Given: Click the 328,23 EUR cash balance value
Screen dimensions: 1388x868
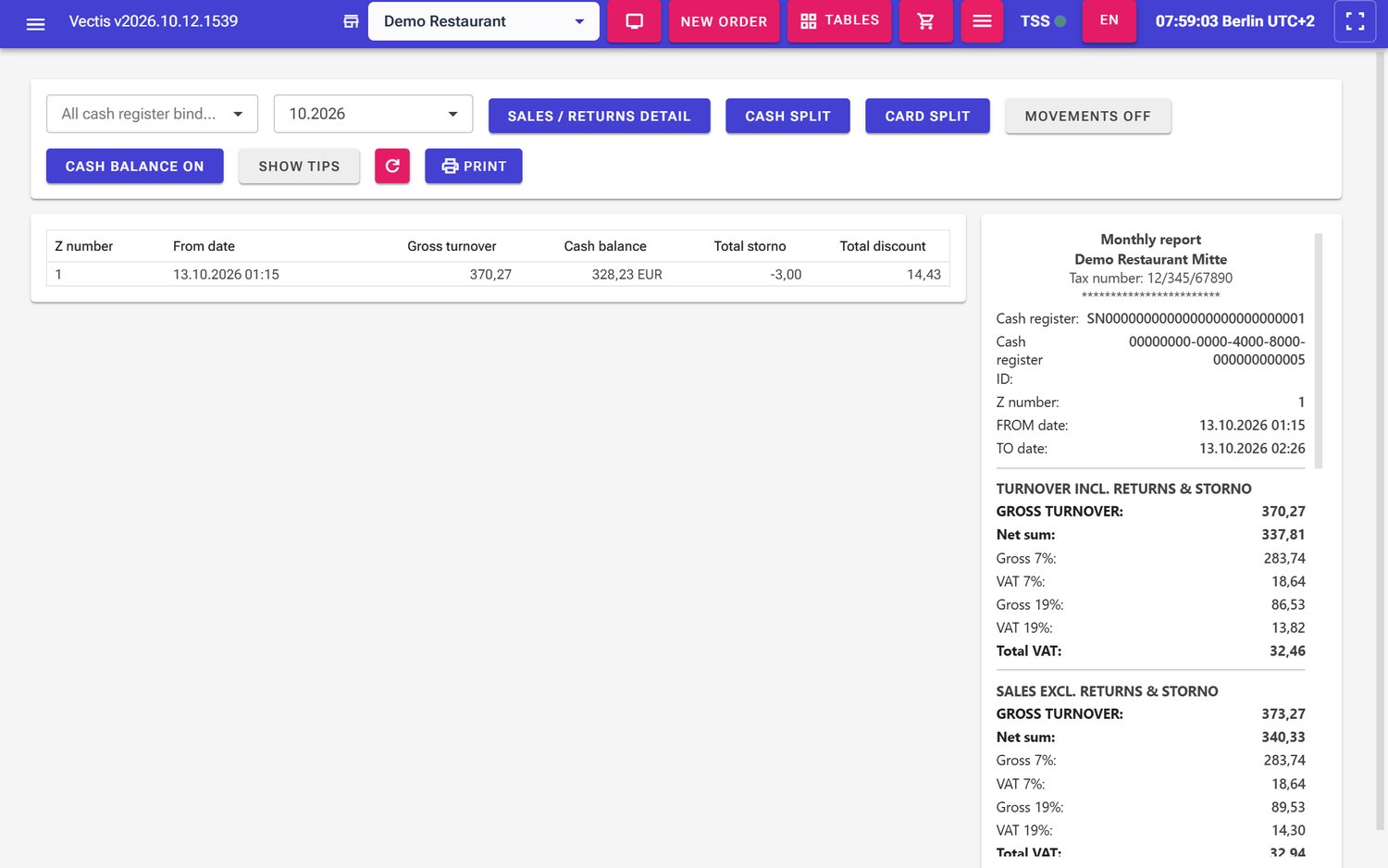Looking at the screenshot, I should click(627, 274).
